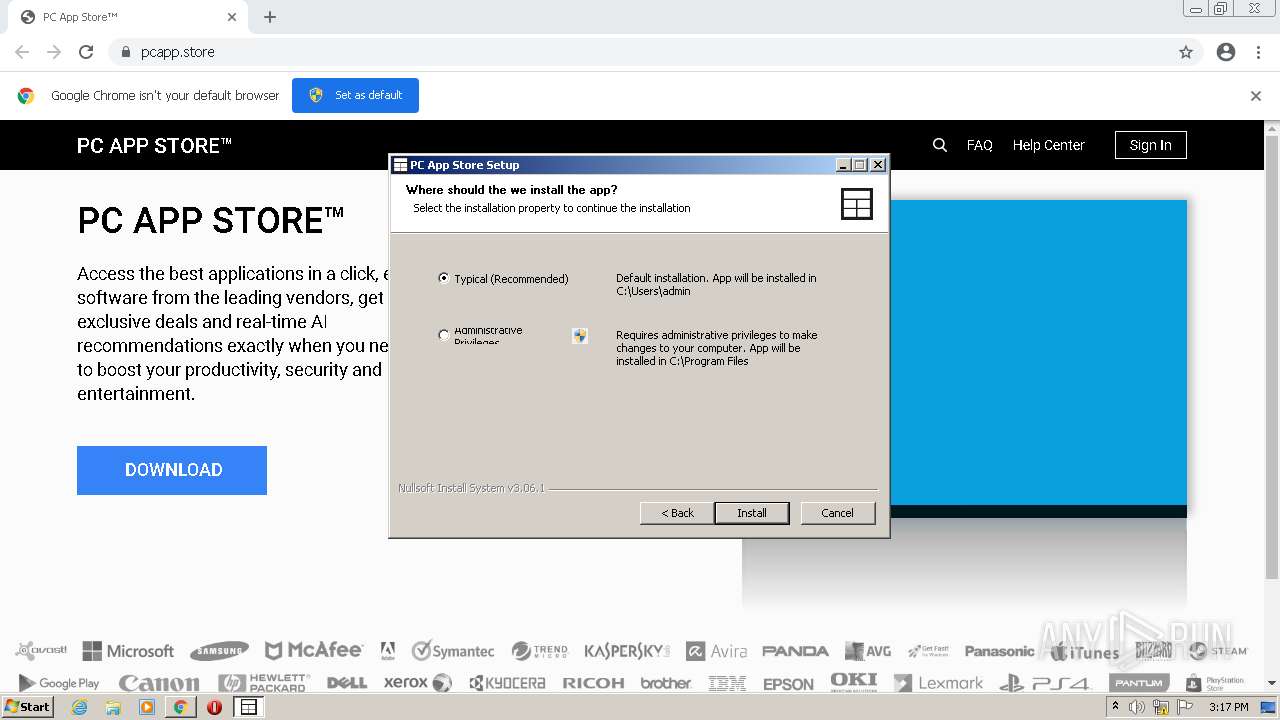Click the Samsung vendor logo
Viewport: 1280px width, 720px height.
219,651
